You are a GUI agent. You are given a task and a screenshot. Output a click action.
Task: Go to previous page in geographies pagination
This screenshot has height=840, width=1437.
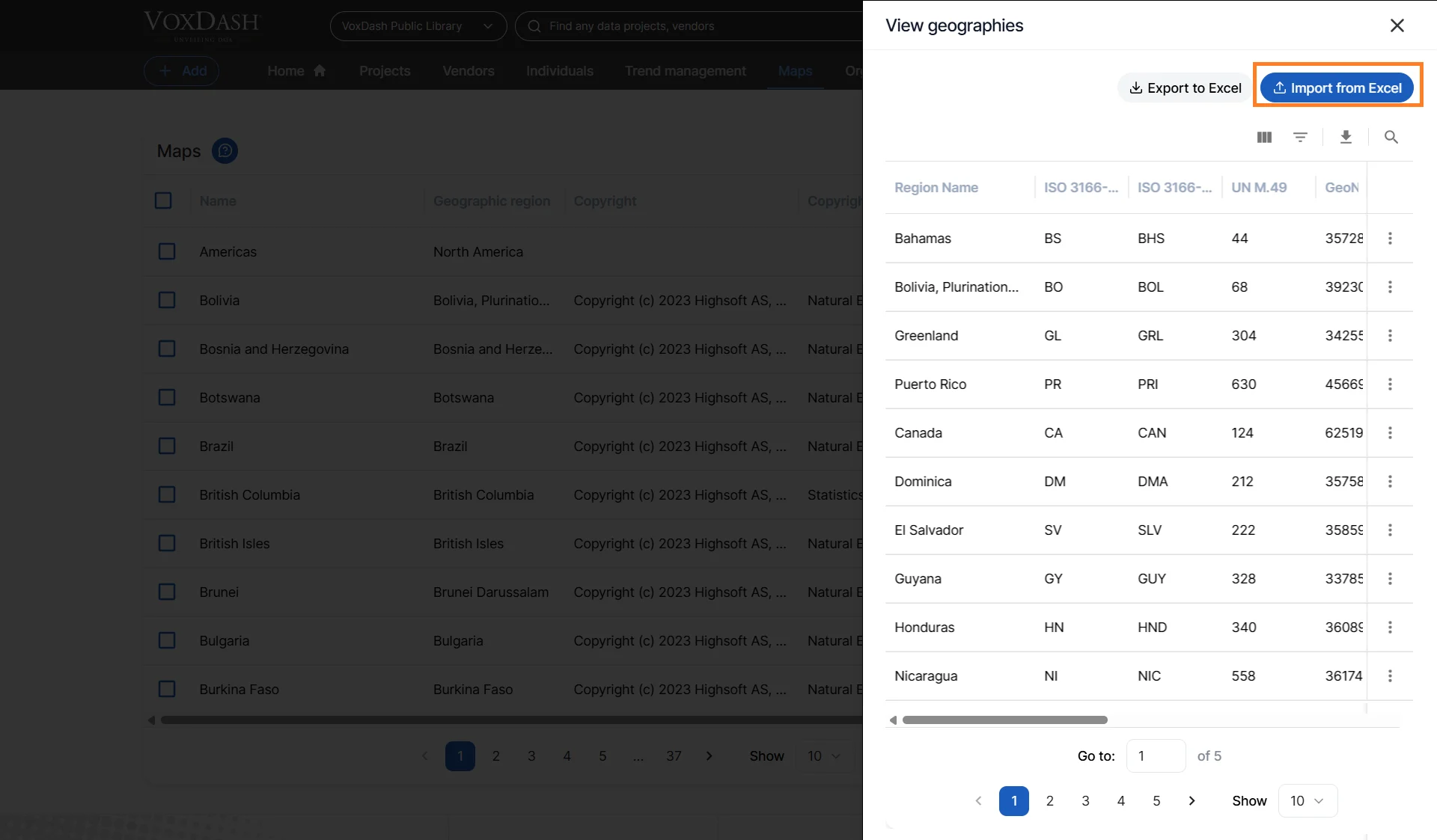click(978, 800)
